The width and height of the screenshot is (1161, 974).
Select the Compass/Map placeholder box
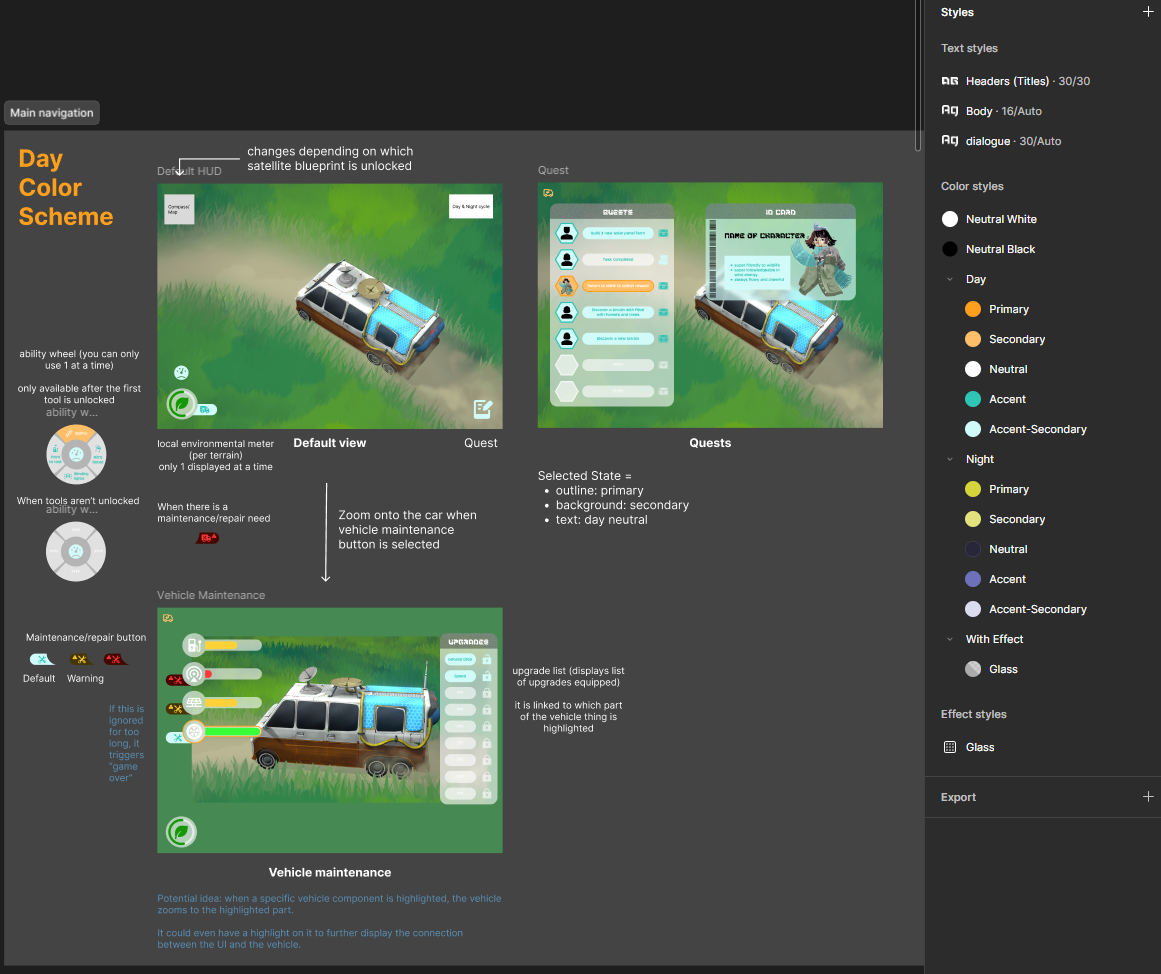(179, 209)
